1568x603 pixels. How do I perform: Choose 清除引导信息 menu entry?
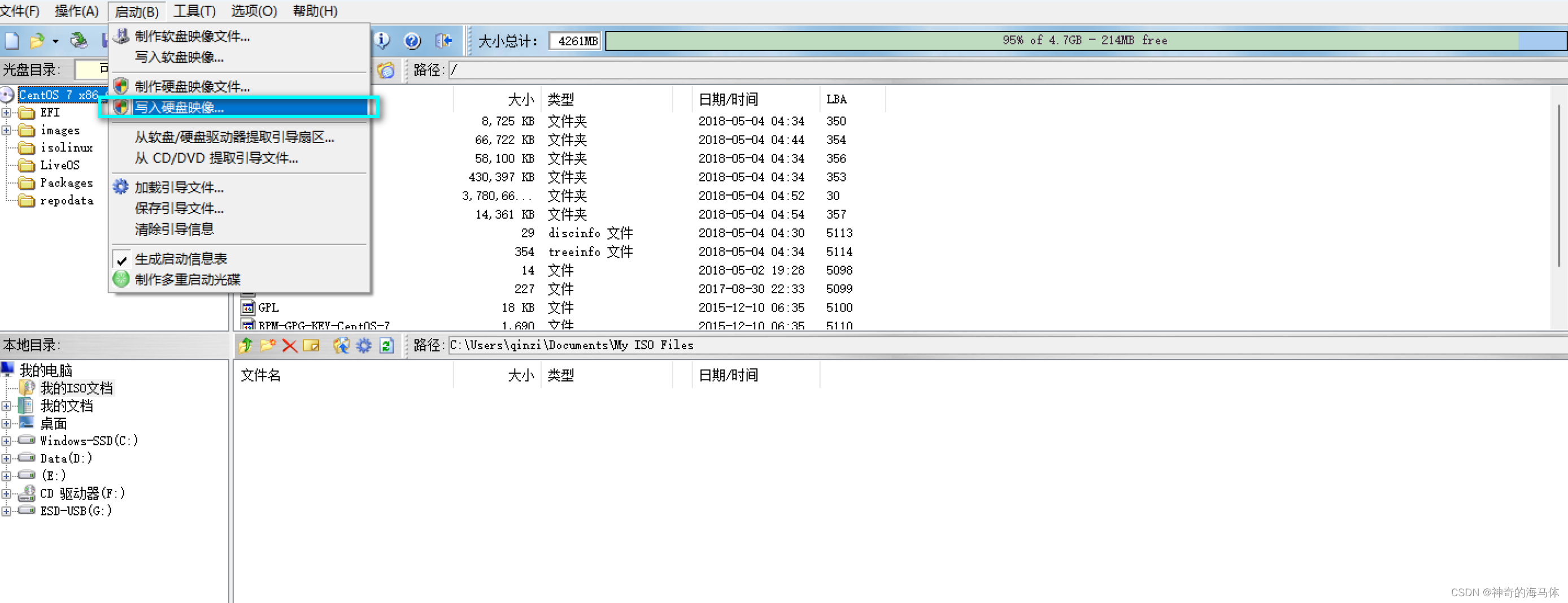[x=239, y=229]
